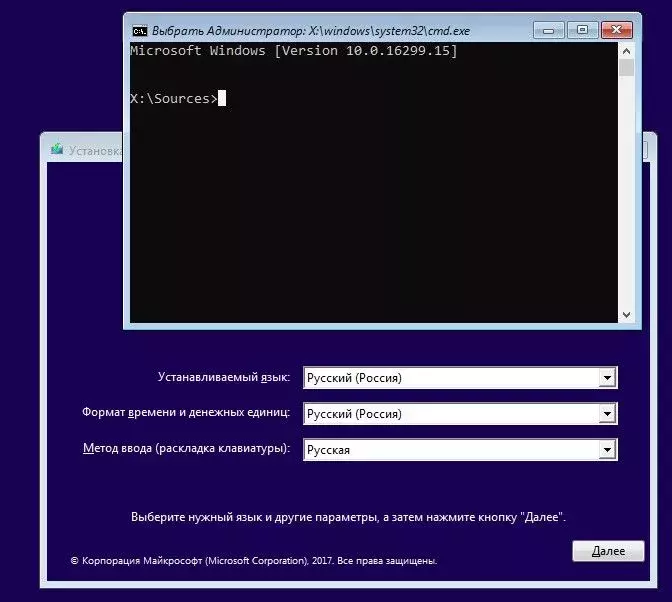Screen dimensions: 672x602
Task: Click the scrollbar thumb in the command prompt
Action: pyautogui.click(x=626, y=68)
